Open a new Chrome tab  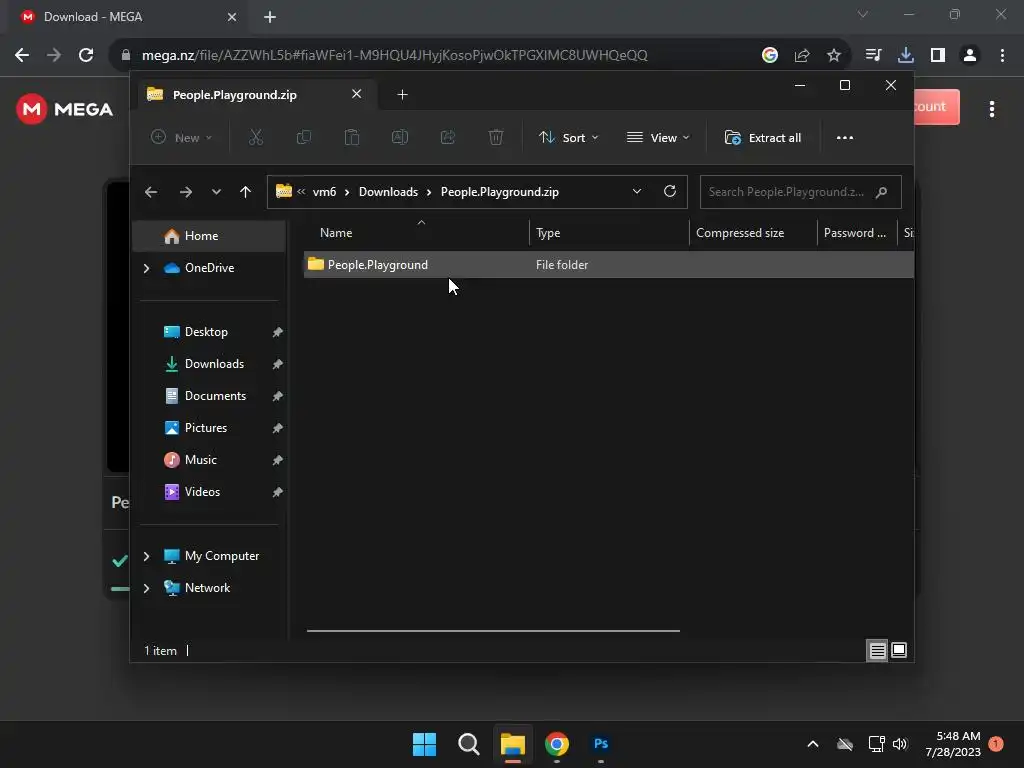click(x=270, y=17)
